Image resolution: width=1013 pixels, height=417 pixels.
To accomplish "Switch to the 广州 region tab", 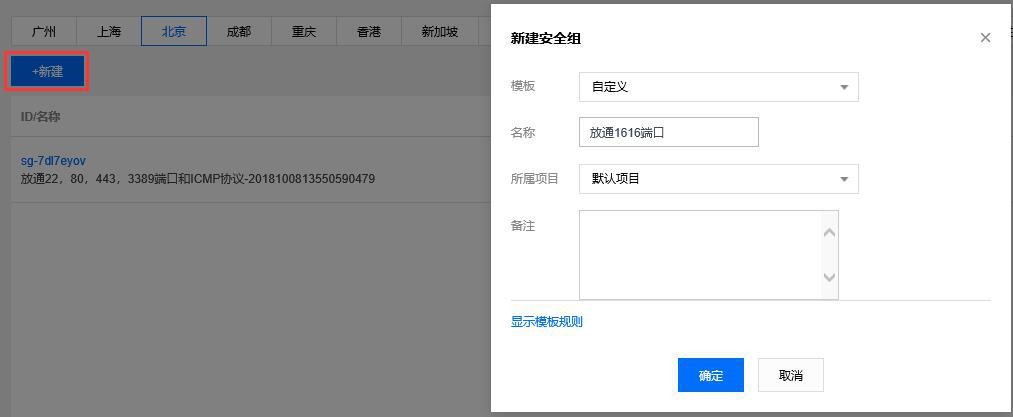I will pyautogui.click(x=44, y=31).
